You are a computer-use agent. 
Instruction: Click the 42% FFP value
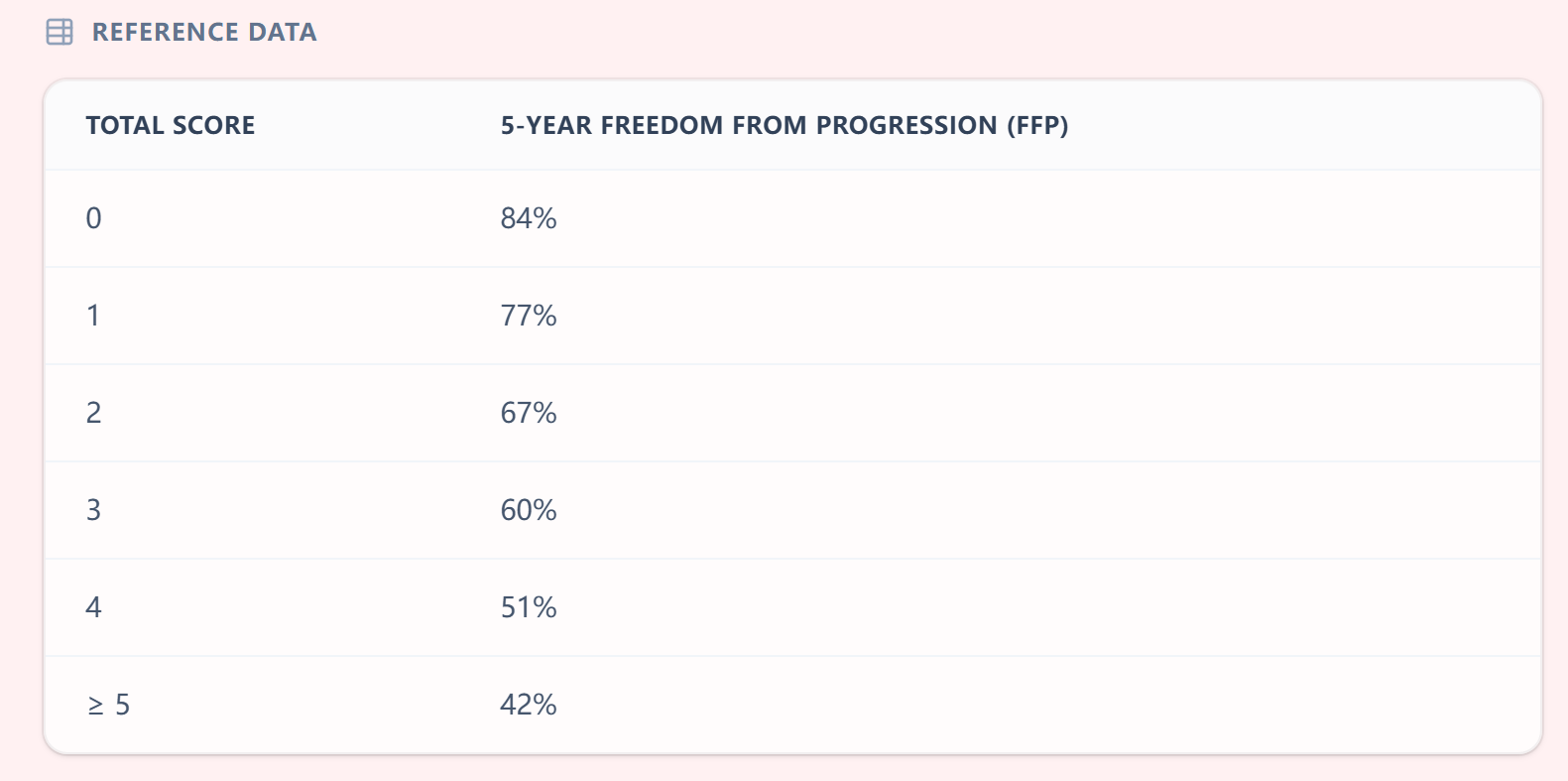click(x=529, y=705)
